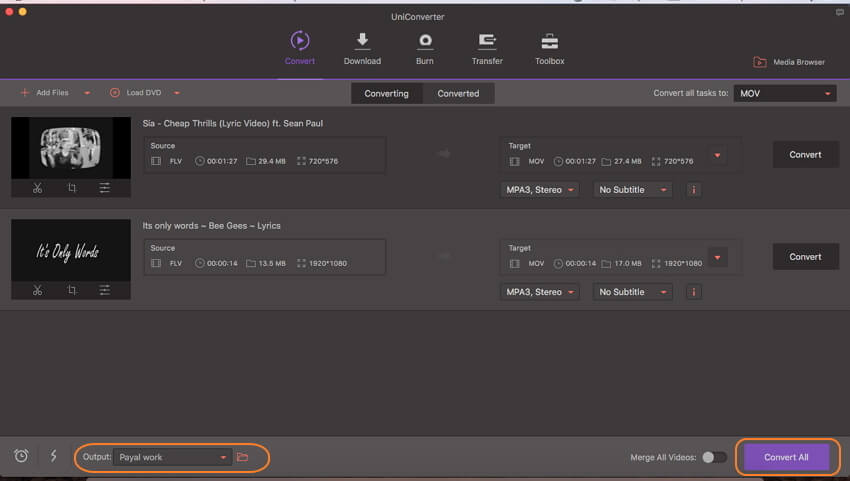This screenshot has width=850, height=481.
Task: Expand target format dropdown for Its only words
Action: click(x=717, y=258)
